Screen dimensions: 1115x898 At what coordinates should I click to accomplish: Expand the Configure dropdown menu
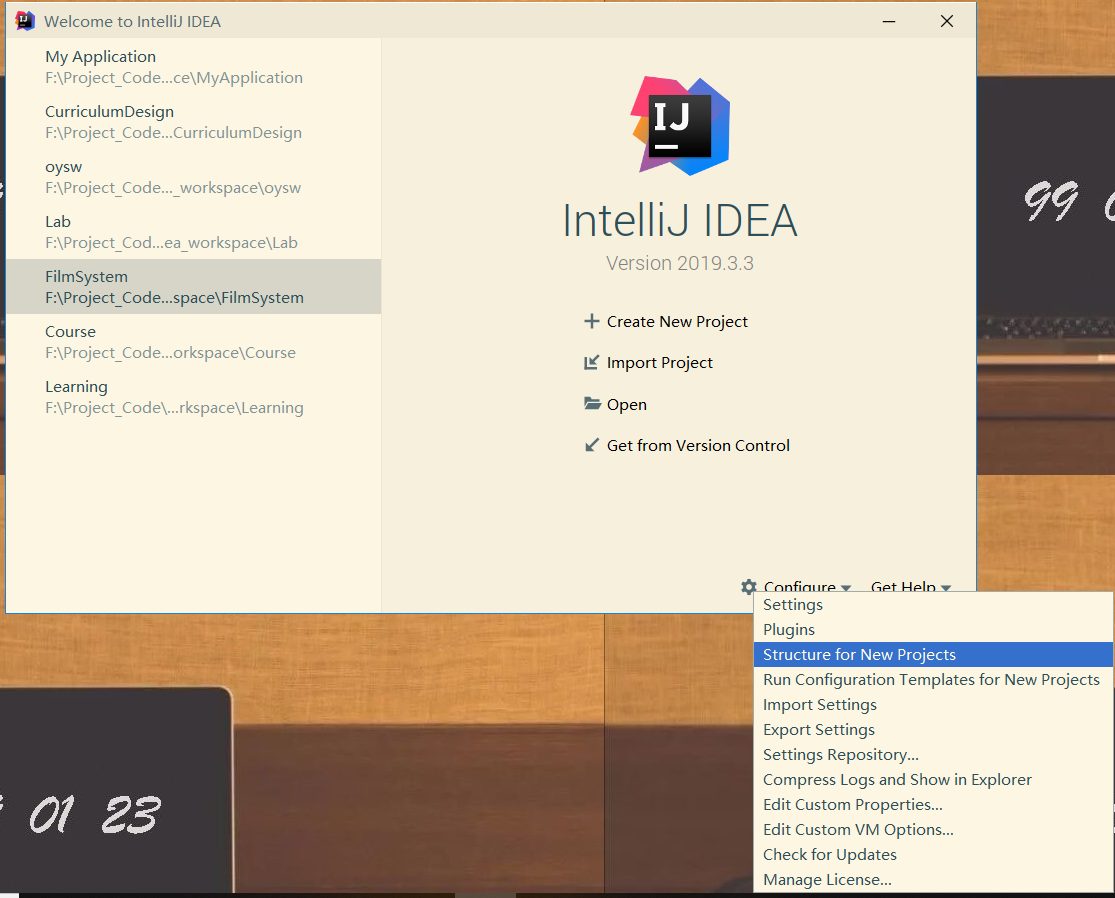click(806, 587)
